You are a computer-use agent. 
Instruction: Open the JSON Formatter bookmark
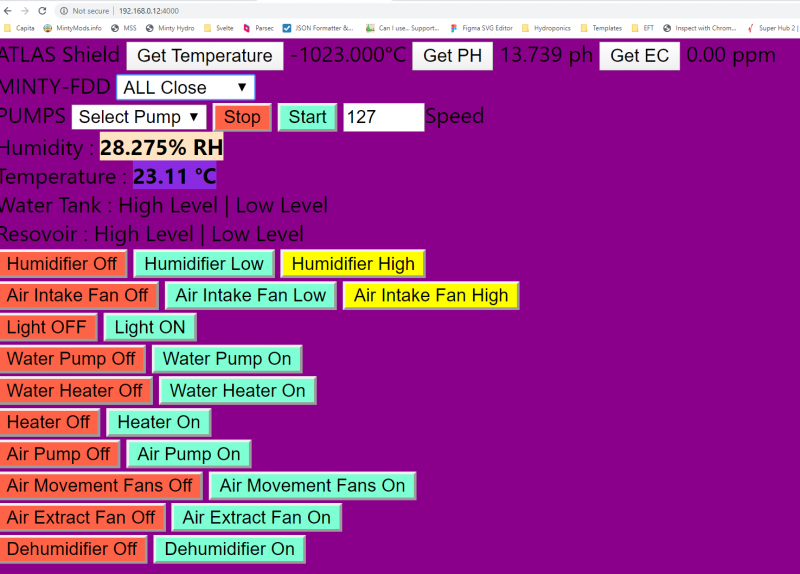(318, 28)
